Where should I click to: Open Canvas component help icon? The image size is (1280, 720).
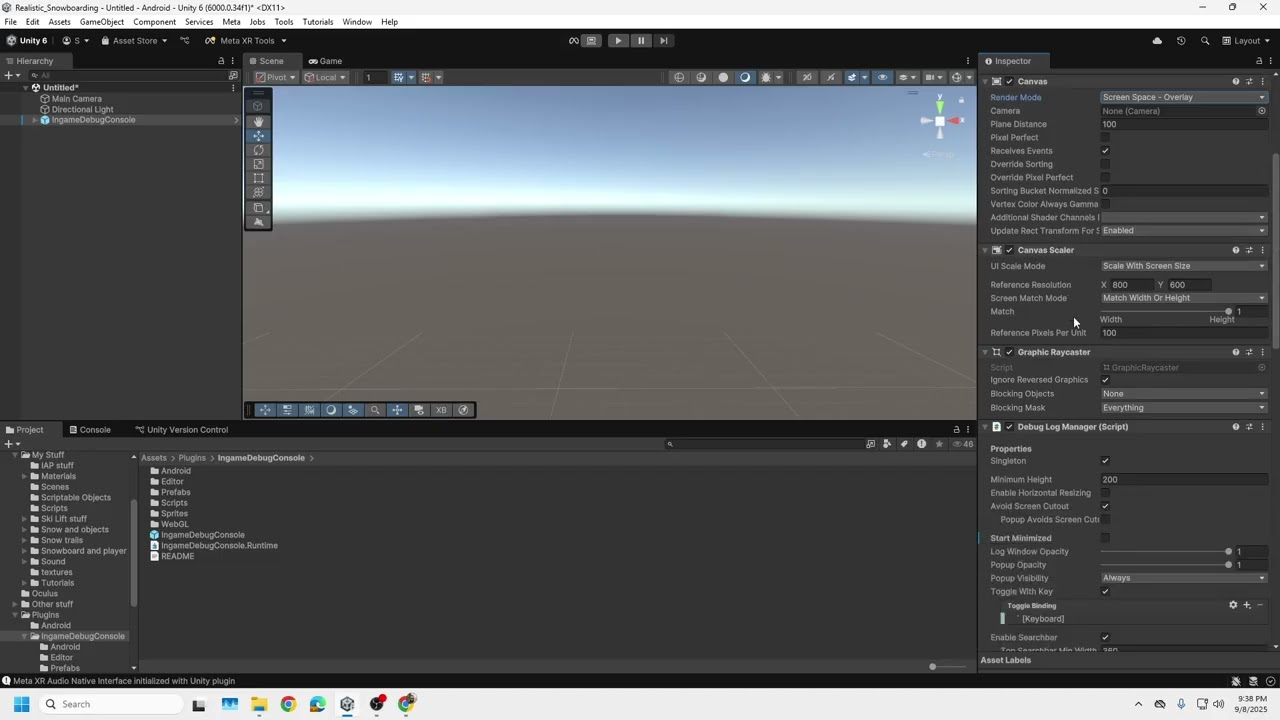pyautogui.click(x=1236, y=82)
